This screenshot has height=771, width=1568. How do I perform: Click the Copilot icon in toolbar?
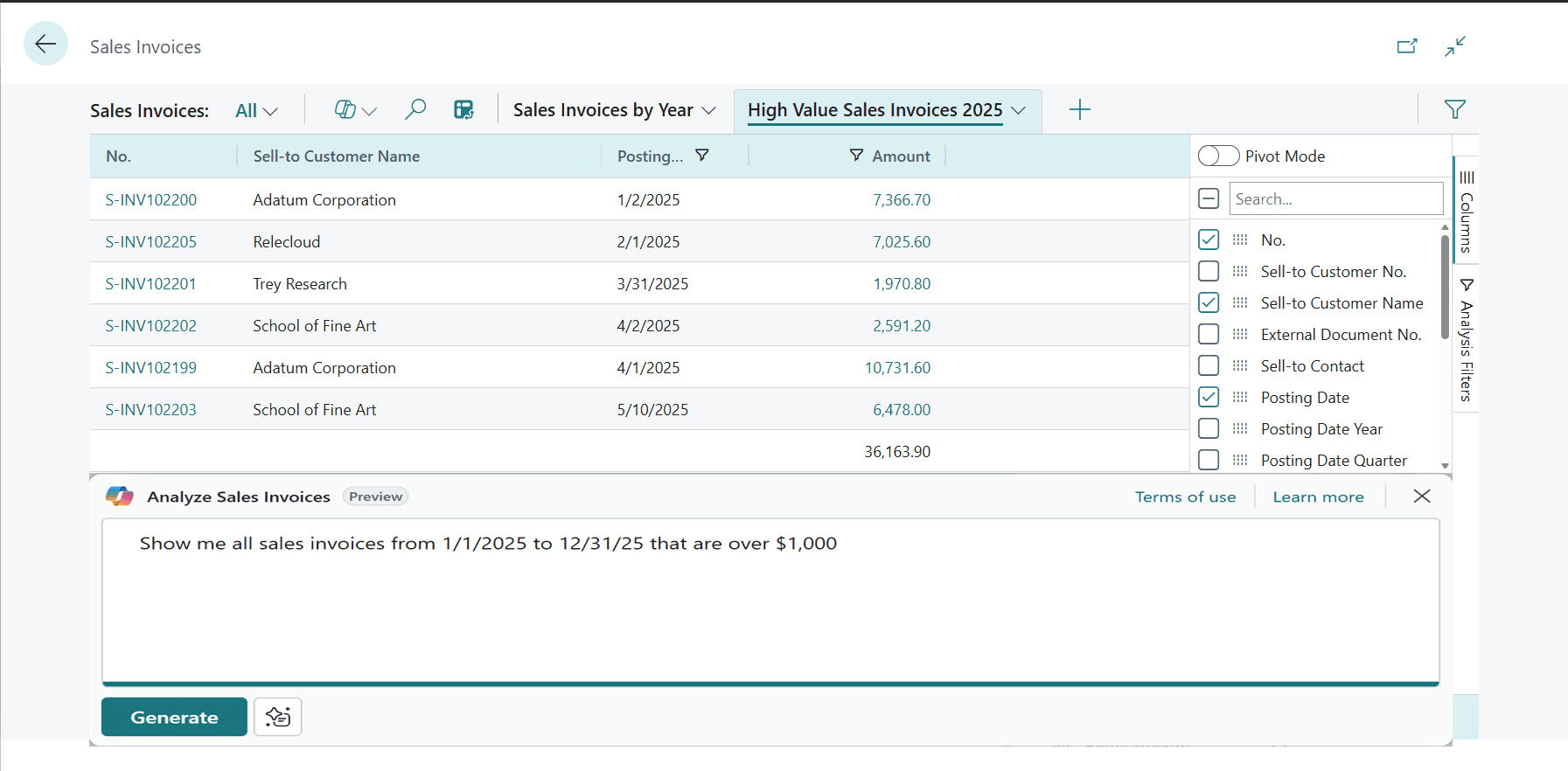point(346,109)
